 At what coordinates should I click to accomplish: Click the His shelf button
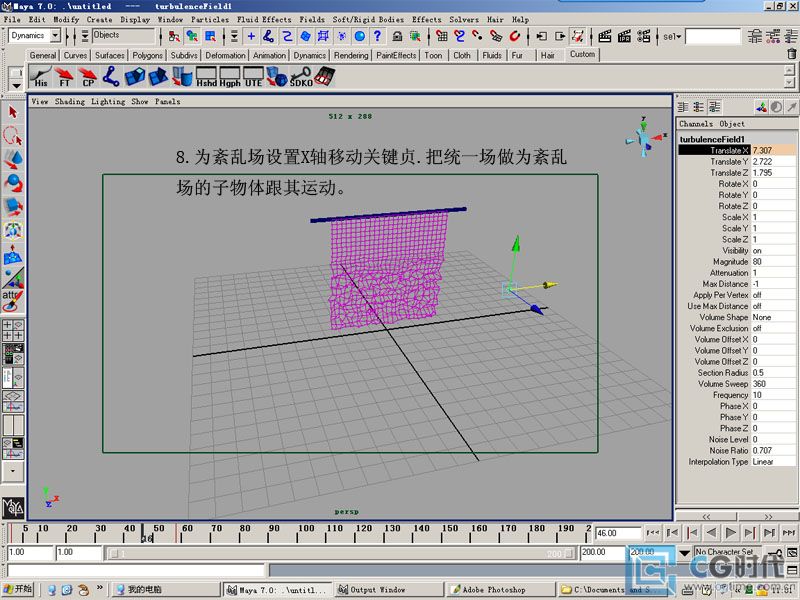click(x=40, y=77)
